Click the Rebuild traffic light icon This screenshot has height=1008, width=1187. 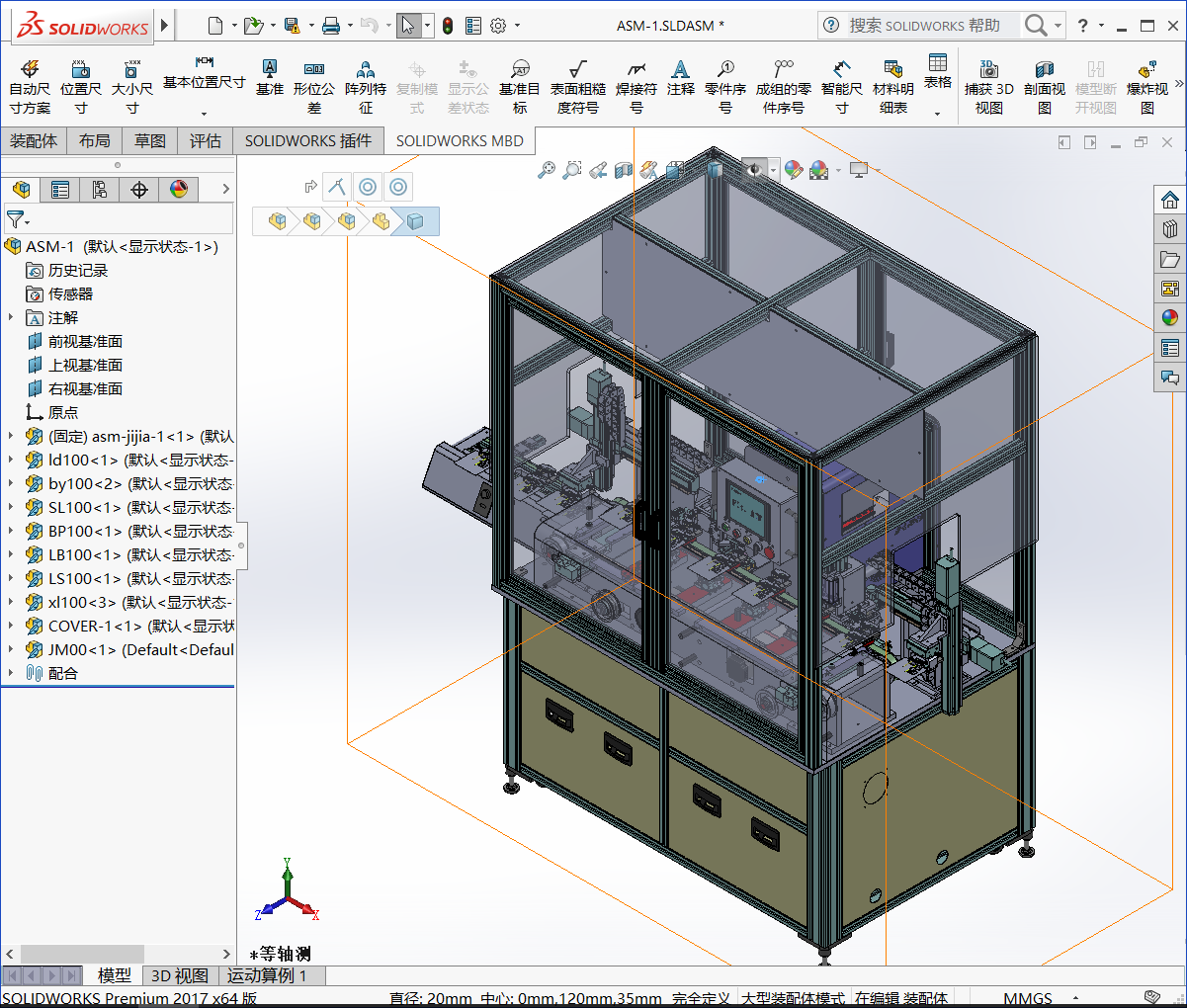[448, 26]
